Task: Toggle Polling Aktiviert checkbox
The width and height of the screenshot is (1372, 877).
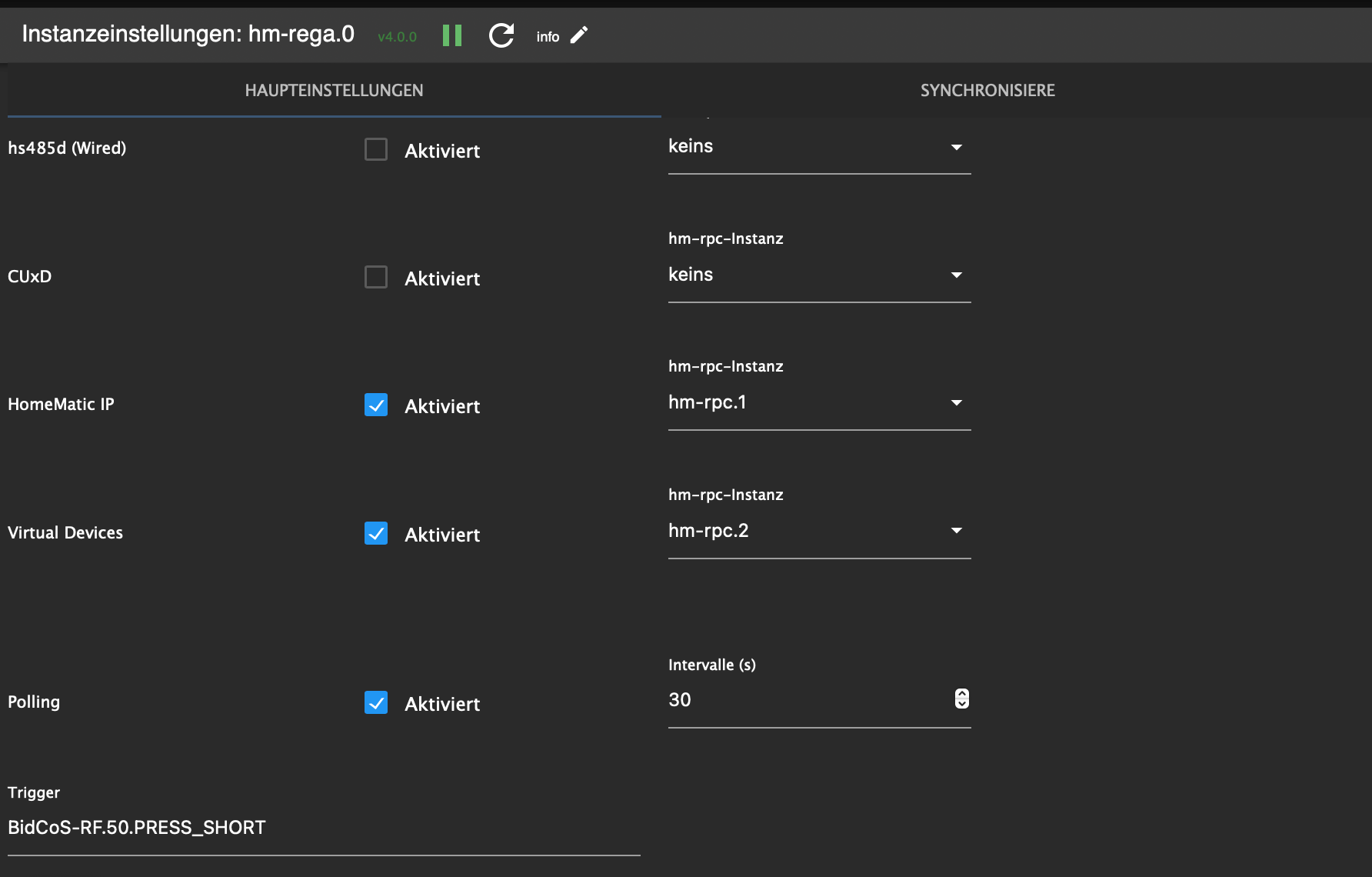Action: 376,702
